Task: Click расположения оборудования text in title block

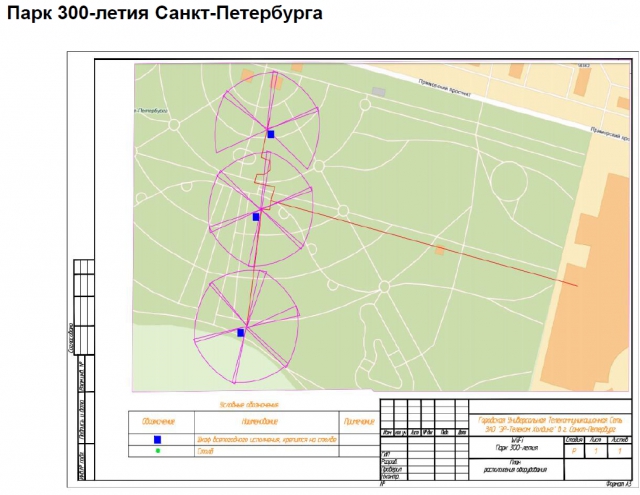Action: (515, 470)
